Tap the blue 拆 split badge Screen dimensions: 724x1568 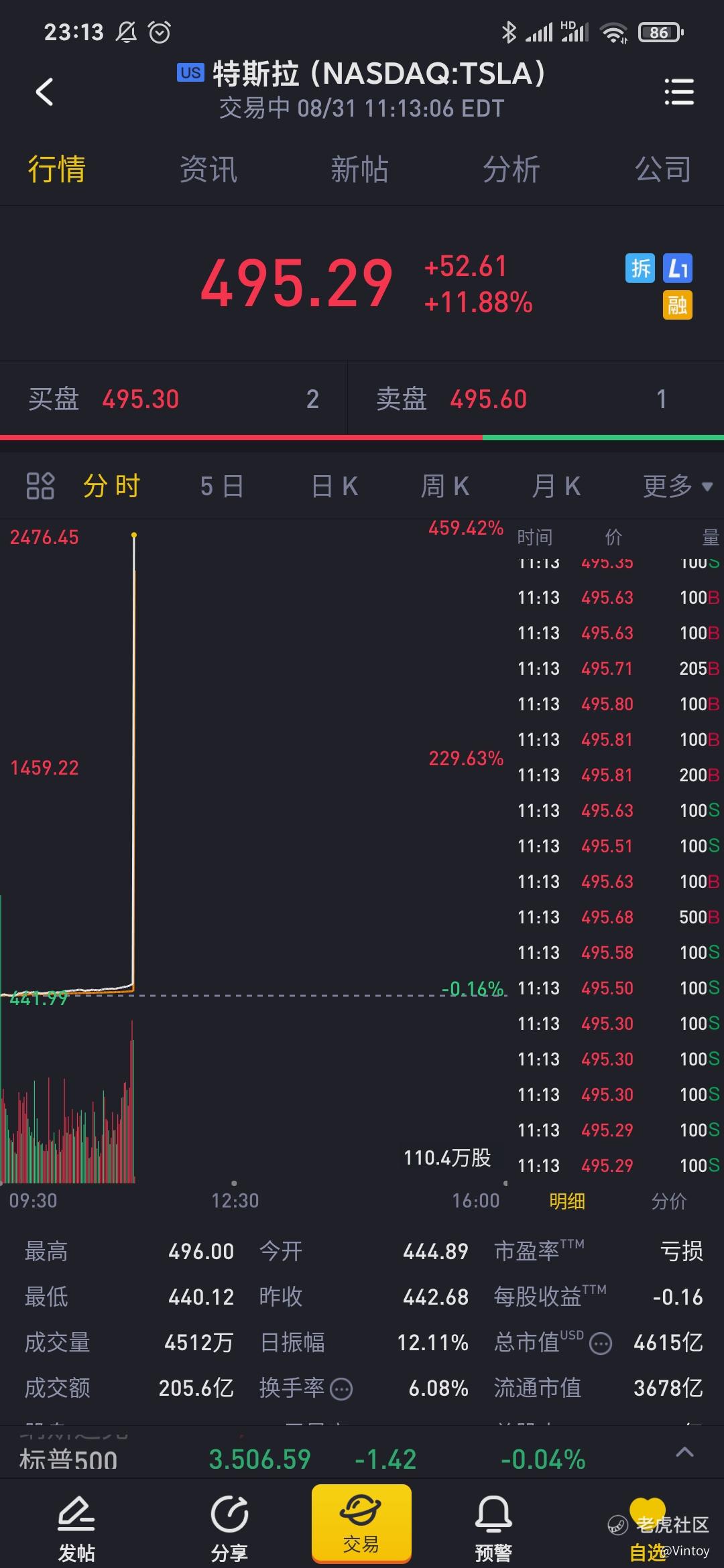(640, 268)
